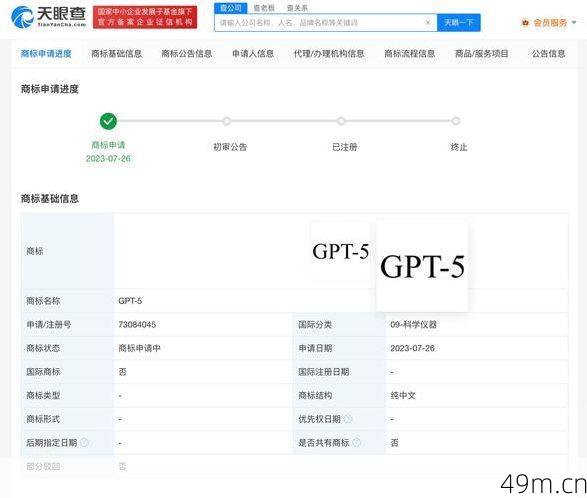Switch to the 公告信息 tab

coord(548,54)
